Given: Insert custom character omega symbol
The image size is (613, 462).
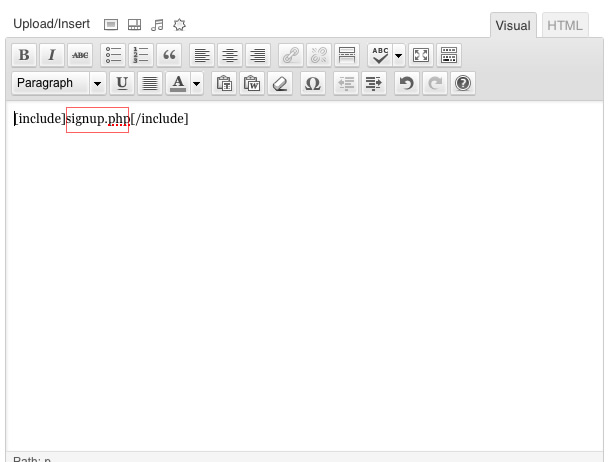Looking at the screenshot, I should [313, 83].
